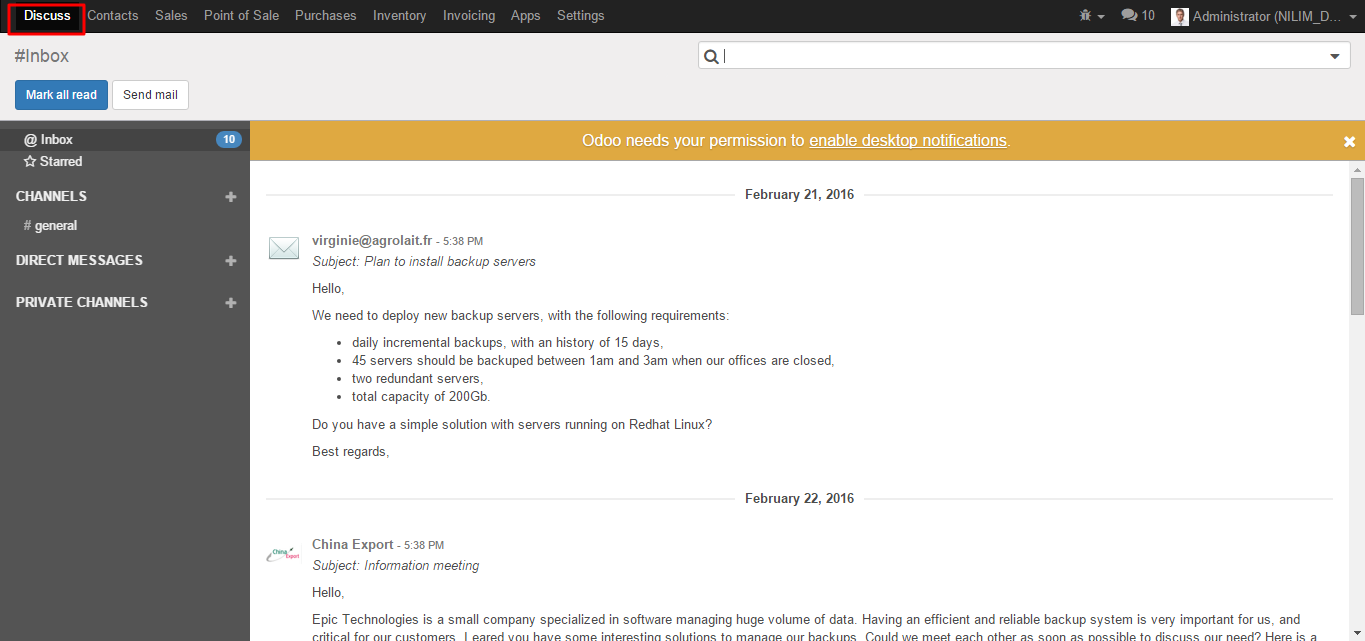The height and width of the screenshot is (641, 1365).
Task: Open the debug bug icon menu
Action: pos(1091,16)
